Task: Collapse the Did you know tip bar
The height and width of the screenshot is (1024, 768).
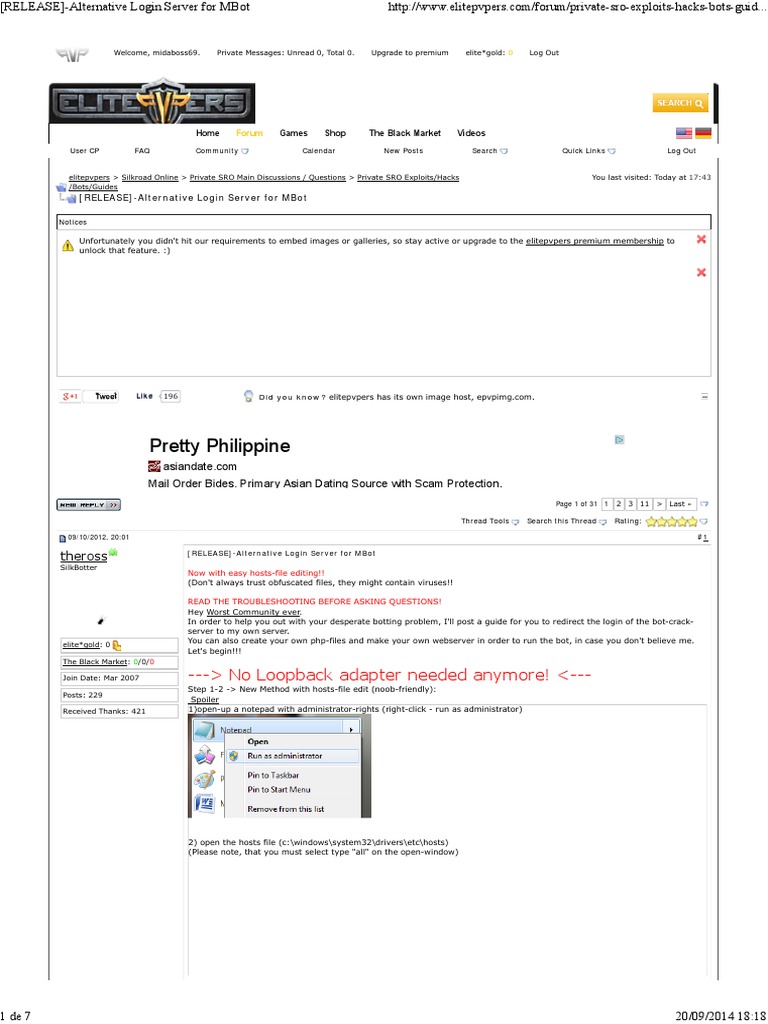Action: tap(705, 396)
